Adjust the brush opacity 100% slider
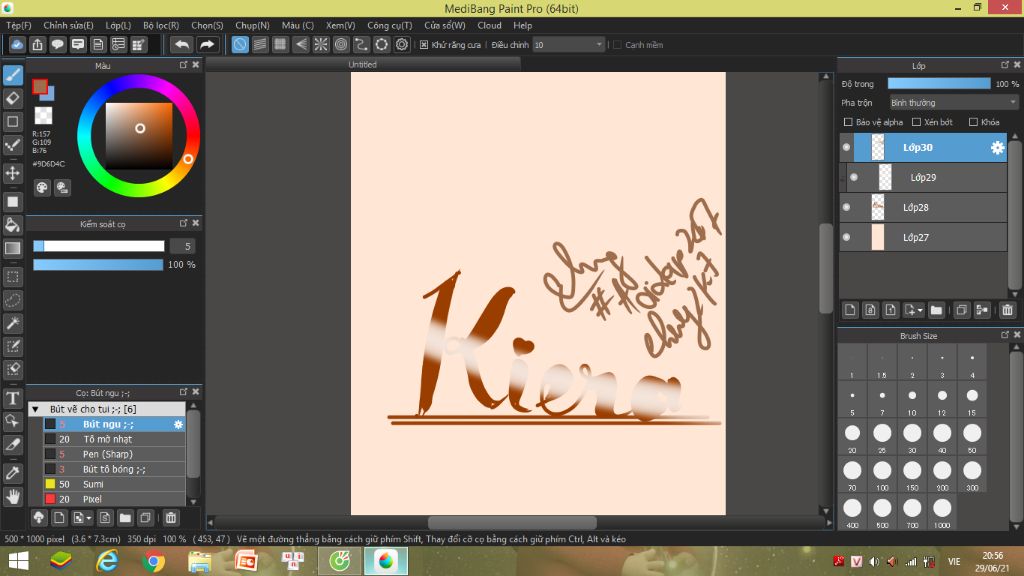The width and height of the screenshot is (1024, 576). [98, 264]
